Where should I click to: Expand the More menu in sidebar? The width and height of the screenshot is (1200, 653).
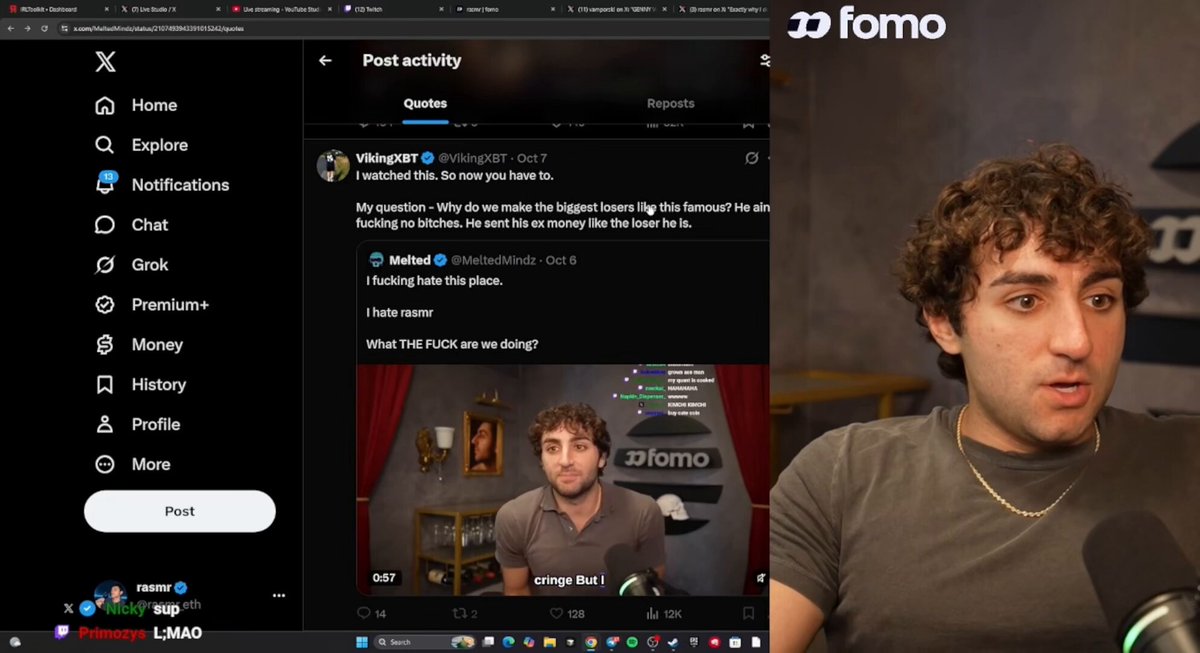pos(132,464)
